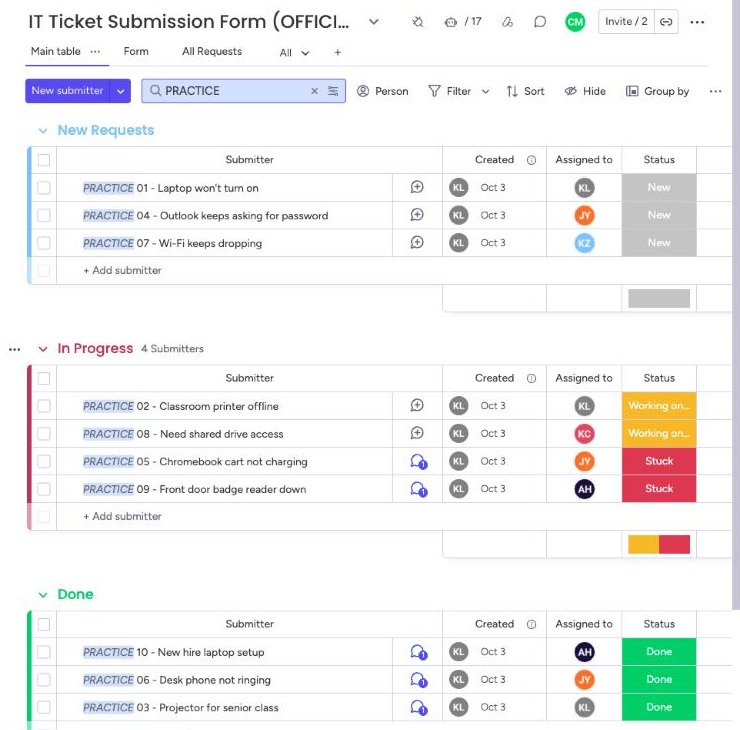Open Sort options
Screen dimensions: 740x730
pos(525,91)
